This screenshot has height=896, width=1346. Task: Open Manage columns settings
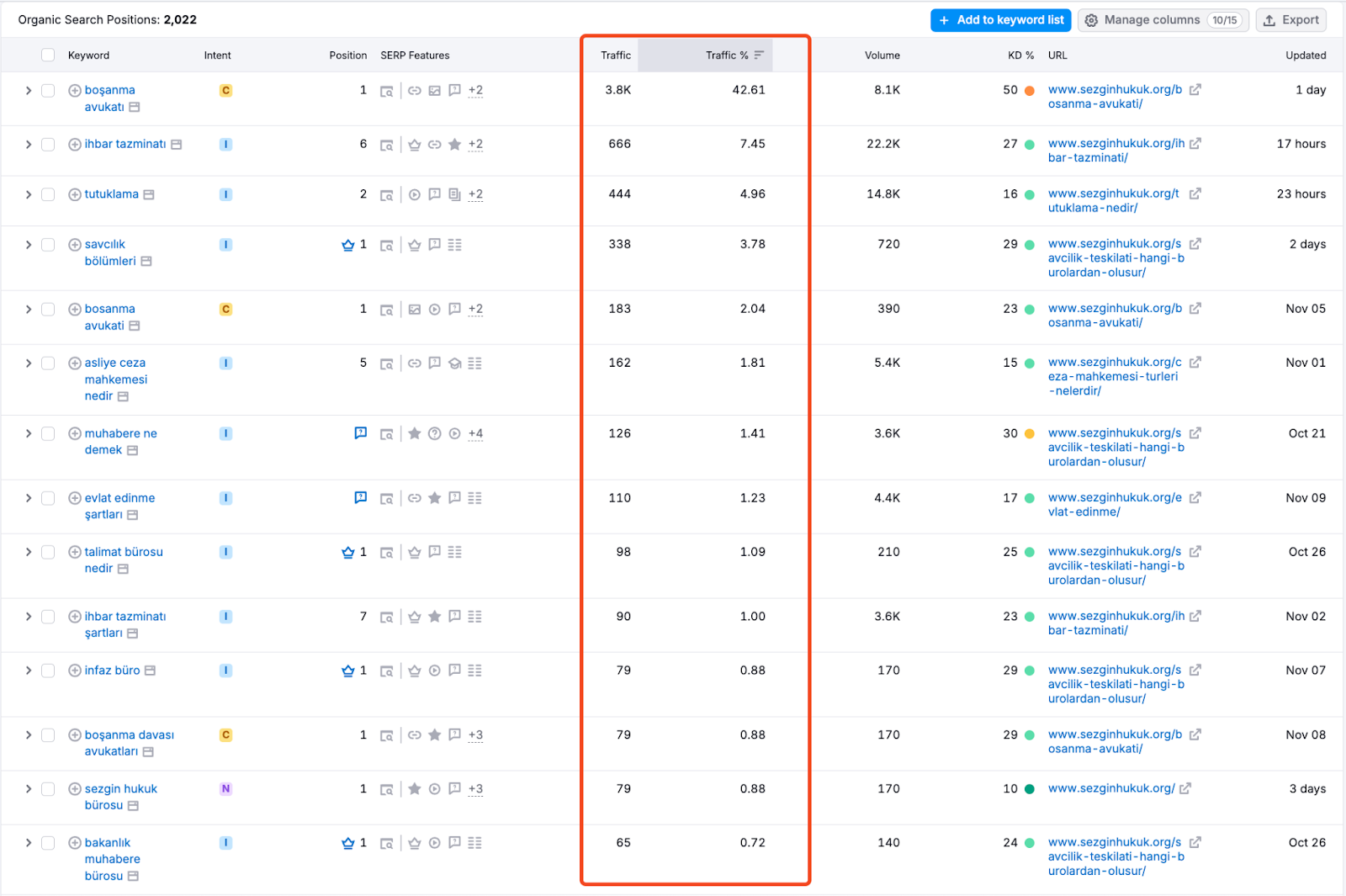click(1163, 20)
